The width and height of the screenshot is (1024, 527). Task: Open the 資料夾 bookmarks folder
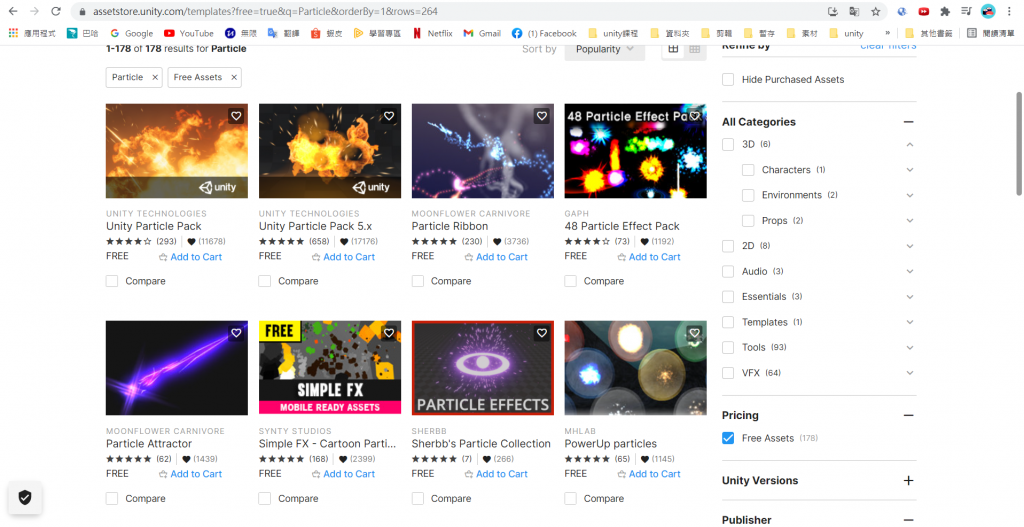(x=670, y=33)
